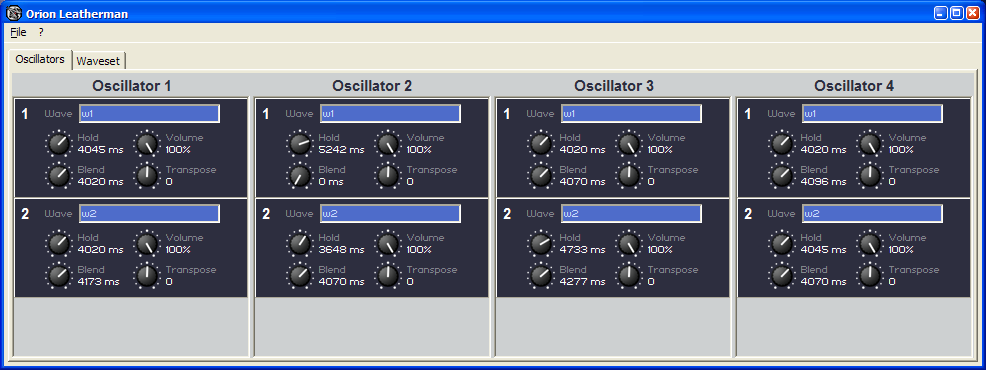Click Oscillator 2 wave 1 input field

pyautogui.click(x=390, y=114)
